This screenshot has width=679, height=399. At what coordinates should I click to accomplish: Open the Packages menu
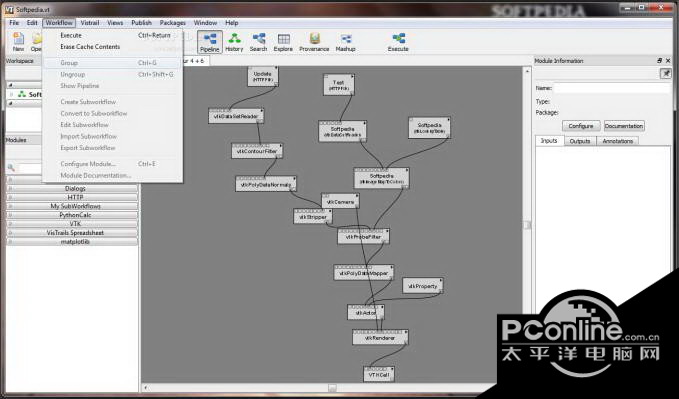click(172, 23)
